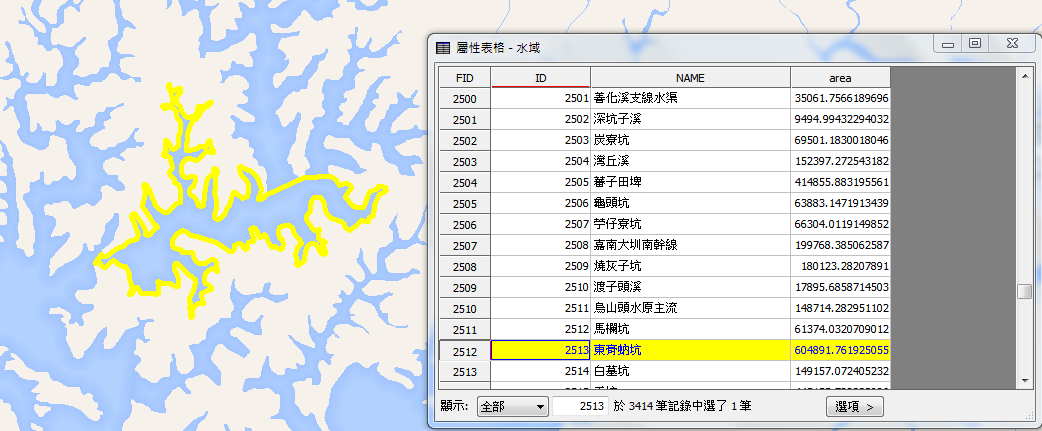Click the ID column header
This screenshot has width=1042, height=431.
click(540, 77)
